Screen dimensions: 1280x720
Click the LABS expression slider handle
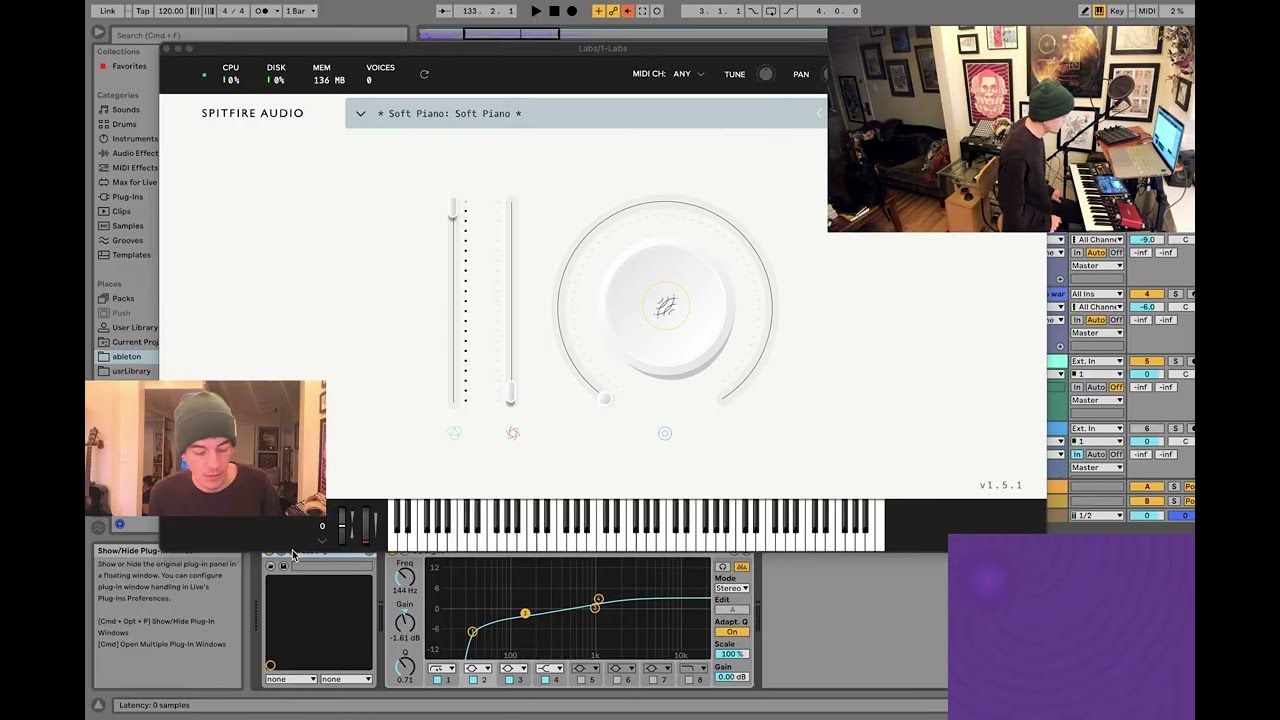453,209
